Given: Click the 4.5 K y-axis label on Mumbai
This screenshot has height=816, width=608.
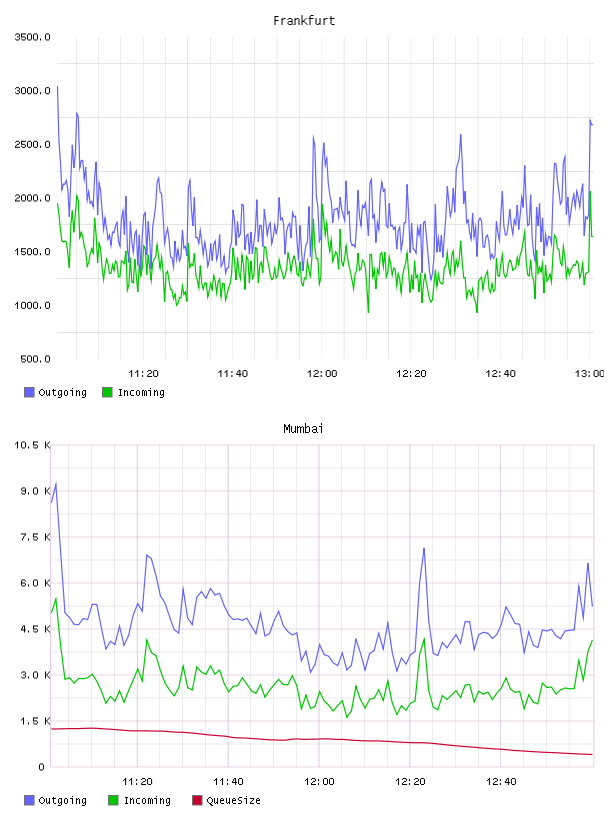Looking at the screenshot, I should (x=35, y=629).
